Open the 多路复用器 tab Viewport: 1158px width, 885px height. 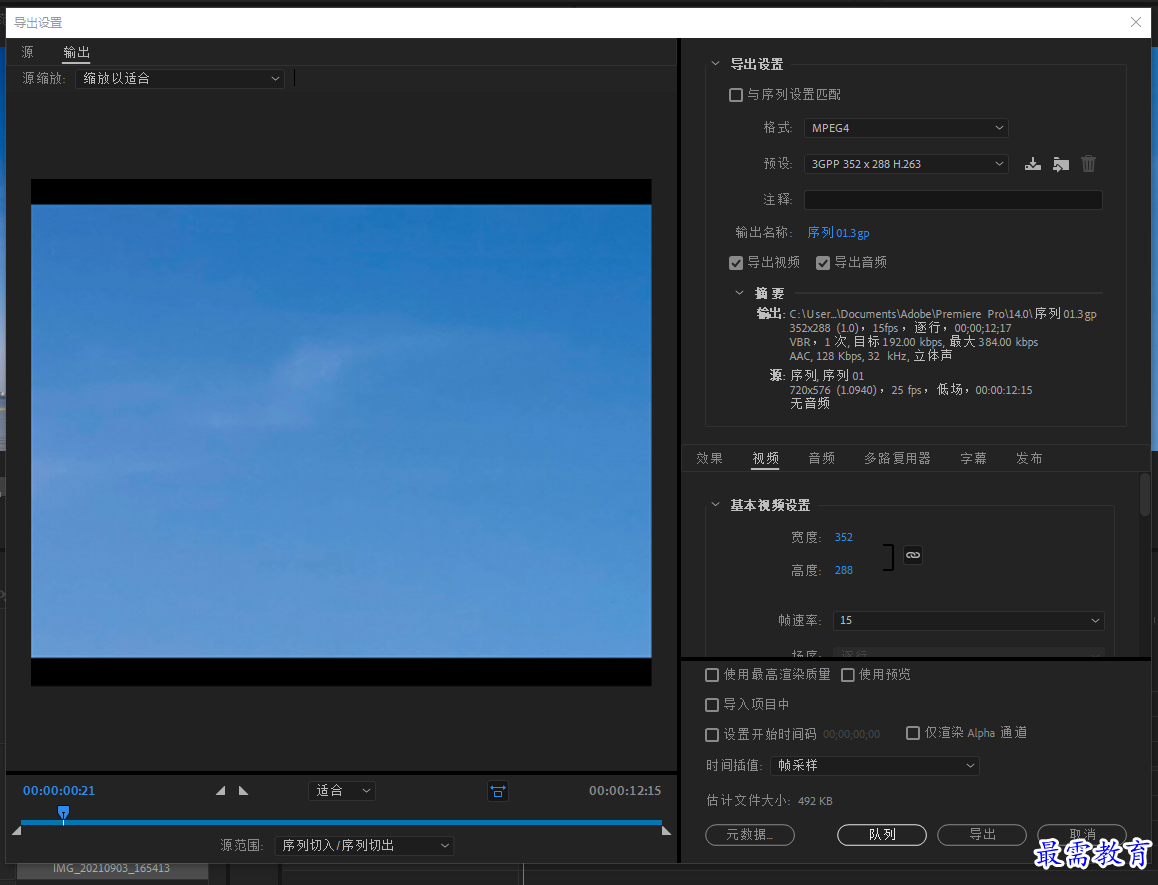coord(897,458)
